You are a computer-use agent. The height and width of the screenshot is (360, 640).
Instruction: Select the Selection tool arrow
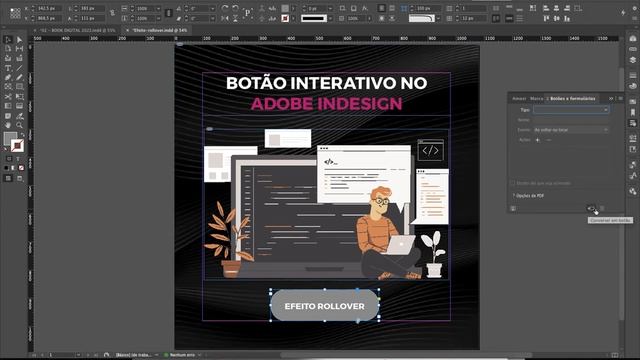pyautogui.click(x=8, y=40)
